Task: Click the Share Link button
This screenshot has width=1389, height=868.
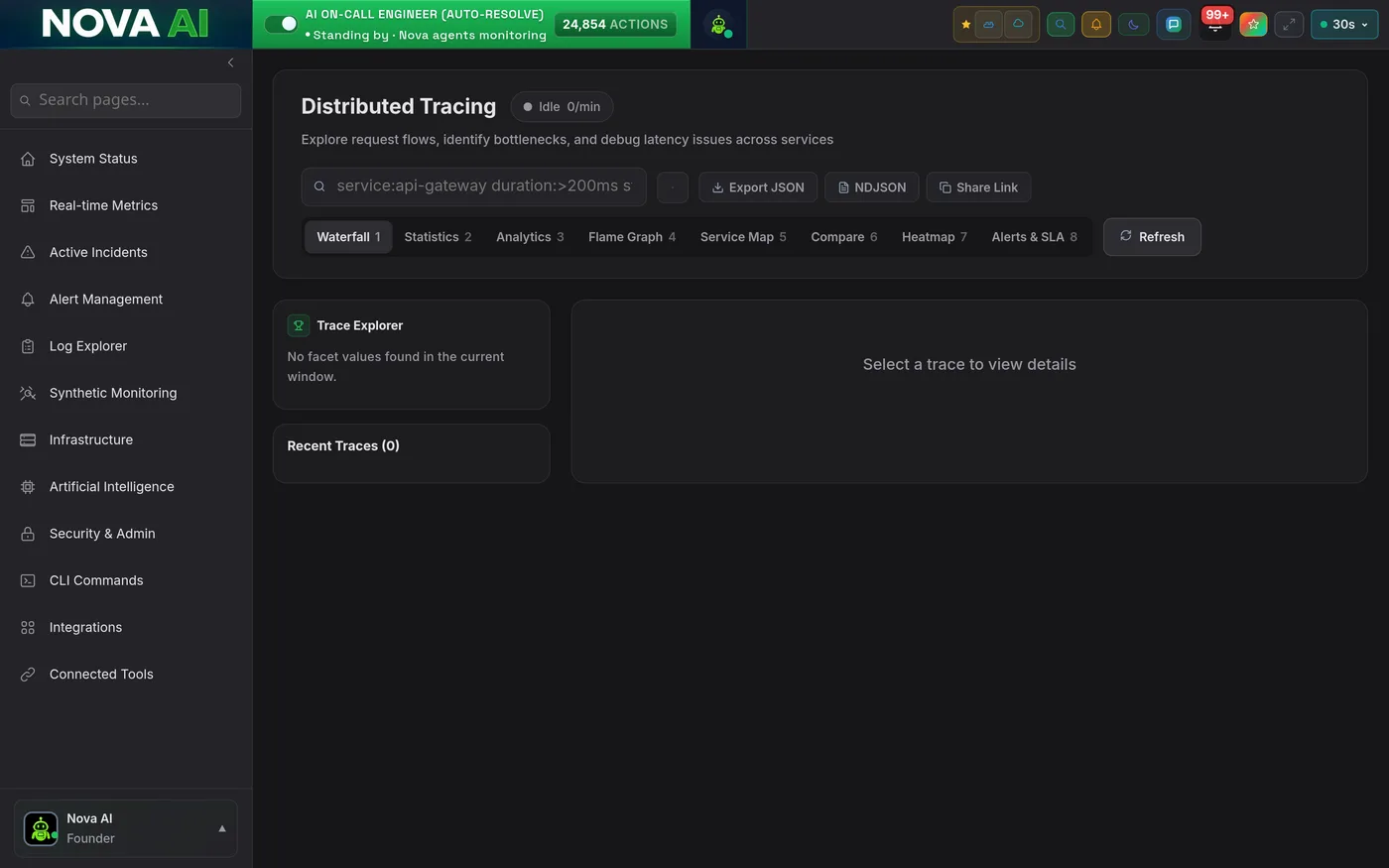Action: point(978,187)
